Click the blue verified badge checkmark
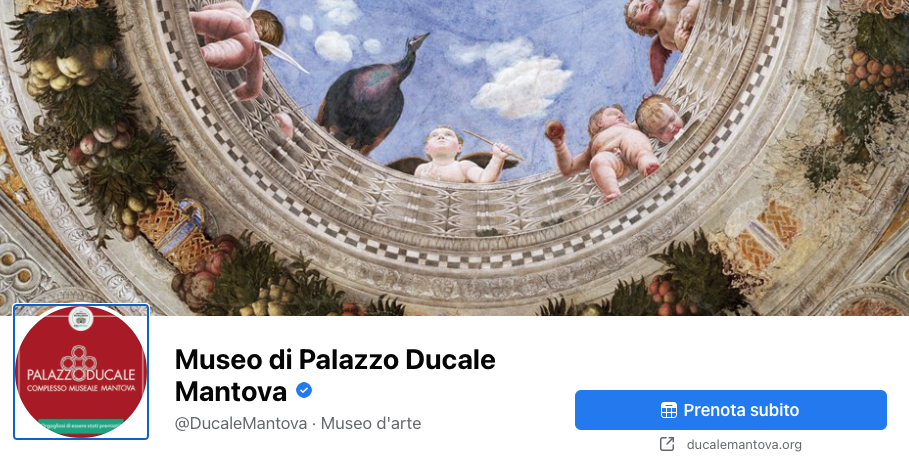The image size is (909, 456). [304, 391]
